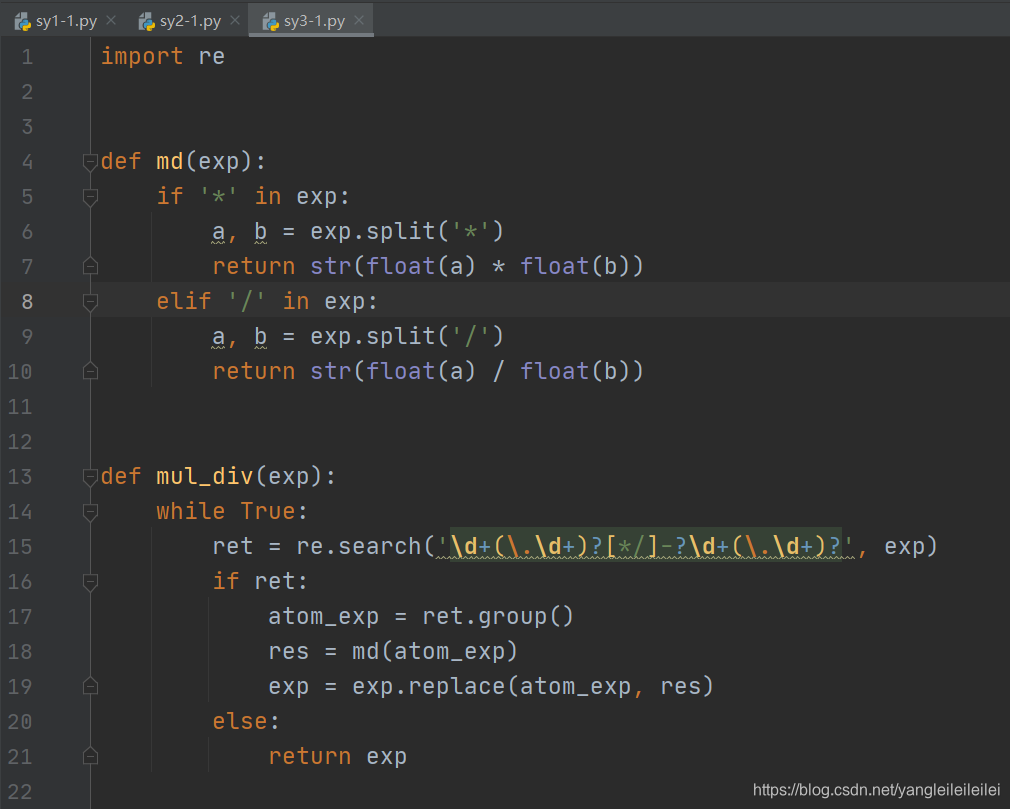
Task: Click 'atom_exp = ret.group()' on line 17
Action: coord(421,616)
